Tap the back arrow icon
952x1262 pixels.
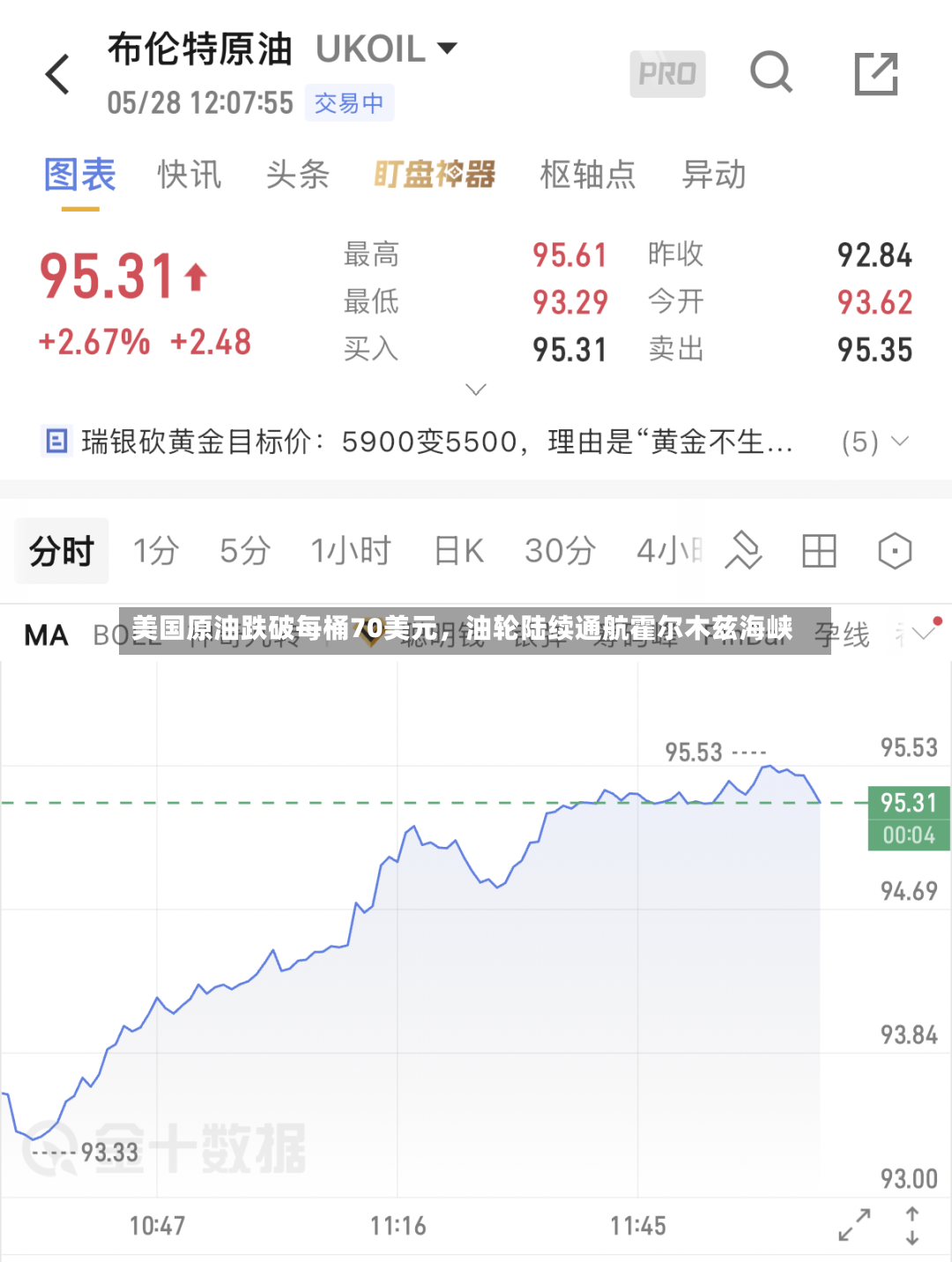tap(57, 74)
